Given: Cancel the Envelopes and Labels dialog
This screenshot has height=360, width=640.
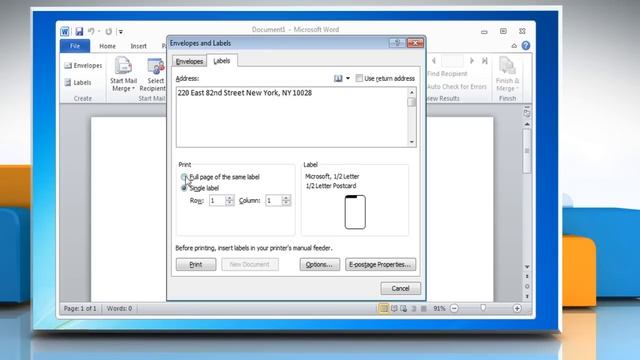Looking at the screenshot, I should tap(400, 289).
